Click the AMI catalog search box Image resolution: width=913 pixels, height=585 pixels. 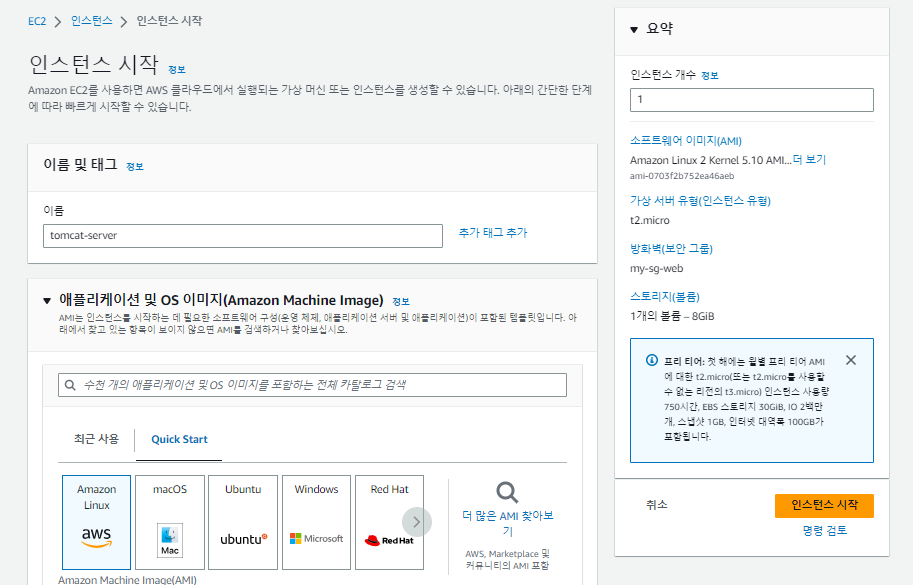pyautogui.click(x=312, y=385)
